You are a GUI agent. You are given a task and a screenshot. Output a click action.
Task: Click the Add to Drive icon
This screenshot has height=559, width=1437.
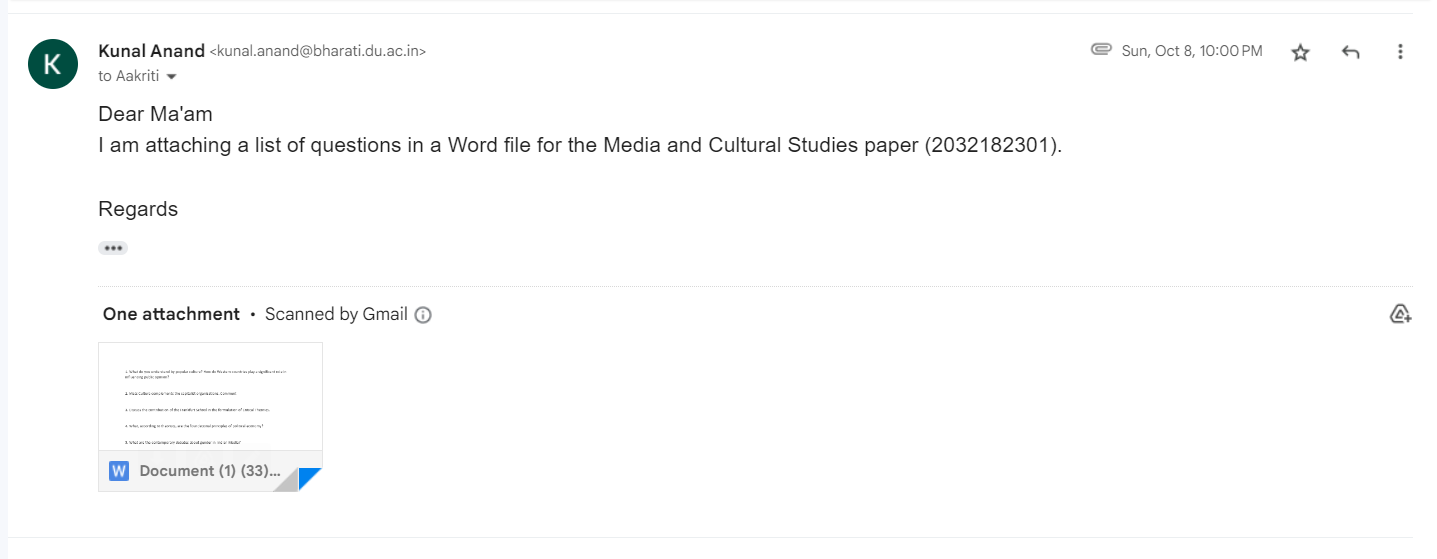click(x=1400, y=314)
